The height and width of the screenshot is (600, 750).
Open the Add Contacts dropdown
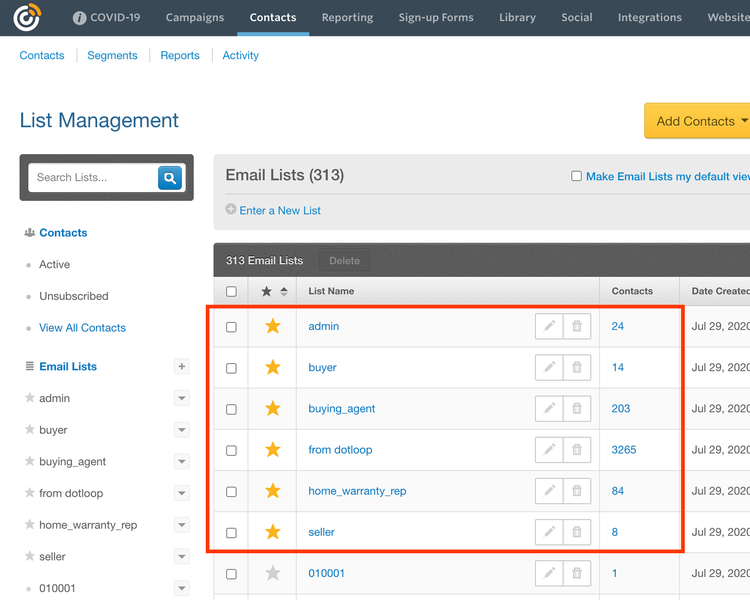coord(700,121)
